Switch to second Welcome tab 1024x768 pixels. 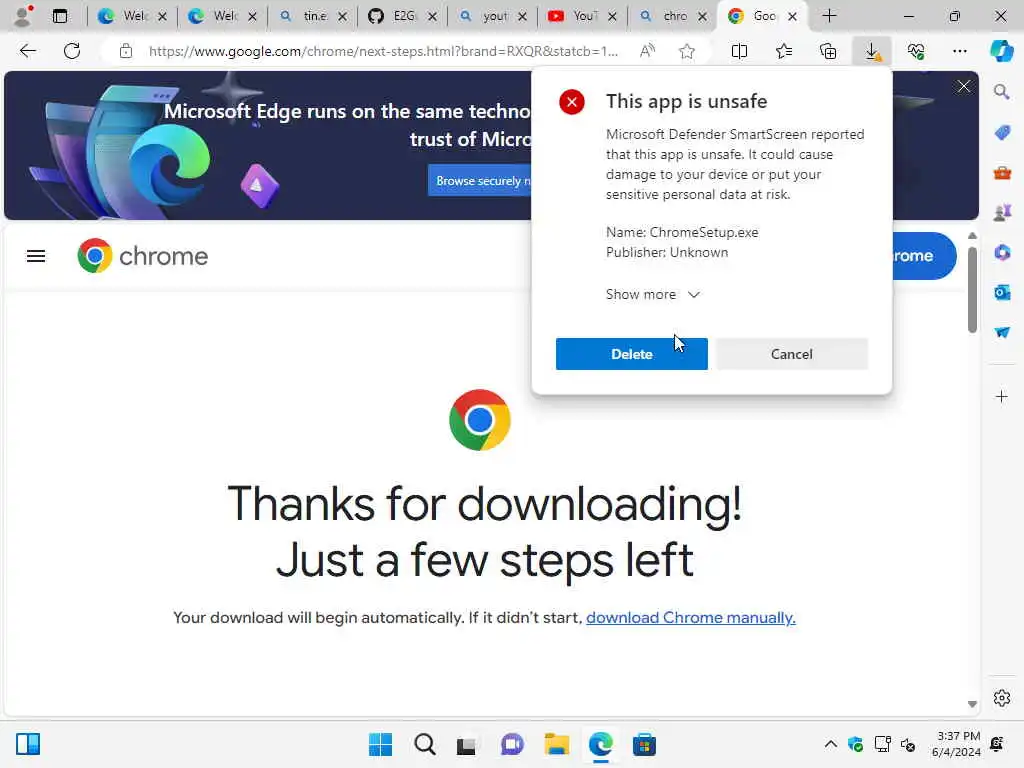(223, 16)
